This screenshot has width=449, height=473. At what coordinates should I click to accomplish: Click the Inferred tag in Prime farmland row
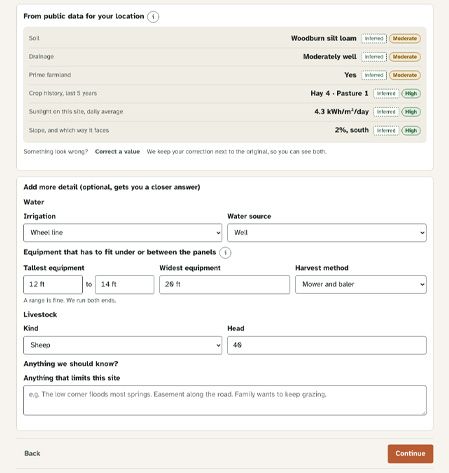click(374, 75)
